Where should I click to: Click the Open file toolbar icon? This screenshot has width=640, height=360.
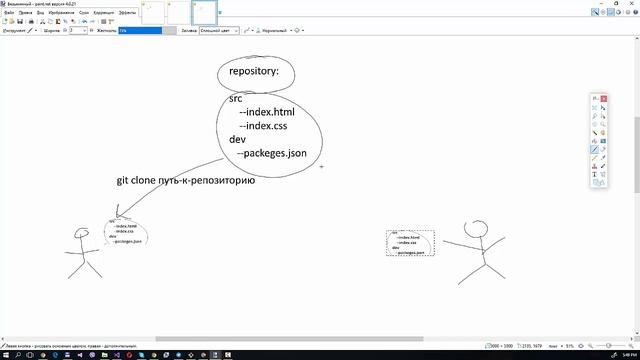click(x=12, y=21)
